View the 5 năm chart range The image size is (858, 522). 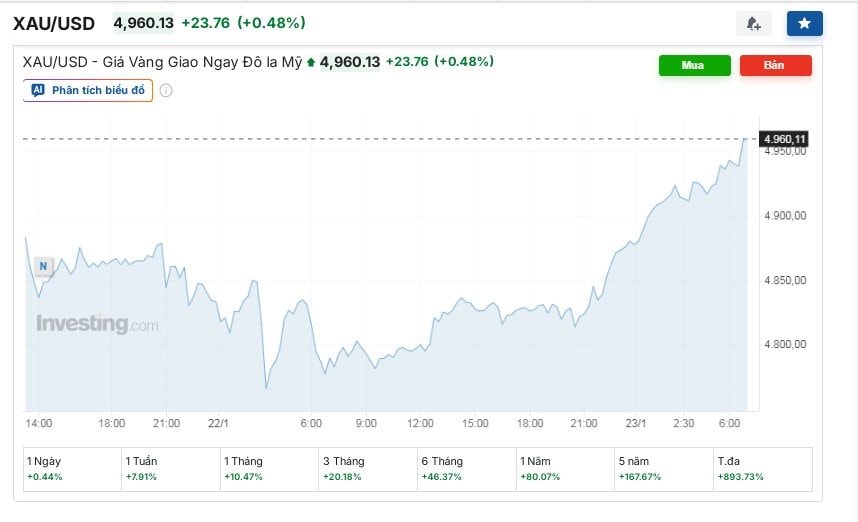662,468
